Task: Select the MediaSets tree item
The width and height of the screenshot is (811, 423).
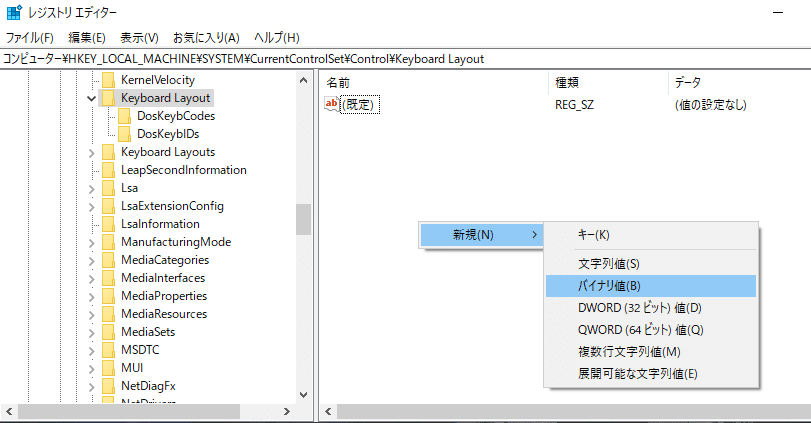Action: (148, 332)
